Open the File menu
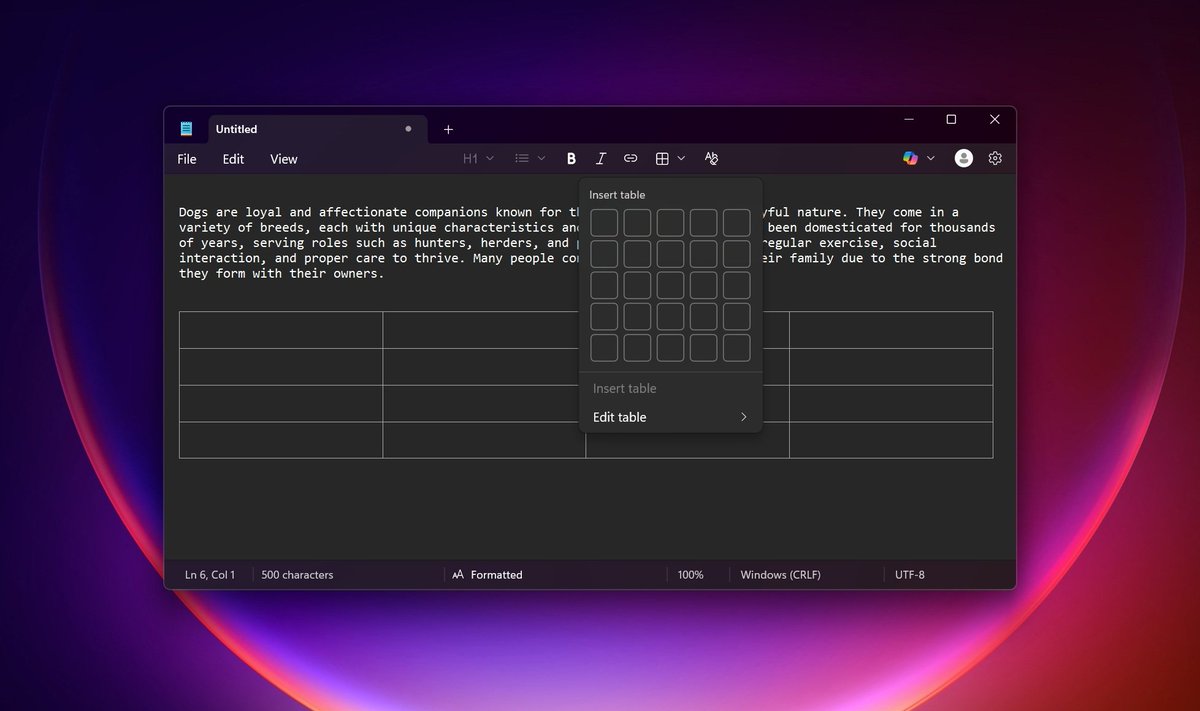This screenshot has width=1200, height=711. click(186, 158)
